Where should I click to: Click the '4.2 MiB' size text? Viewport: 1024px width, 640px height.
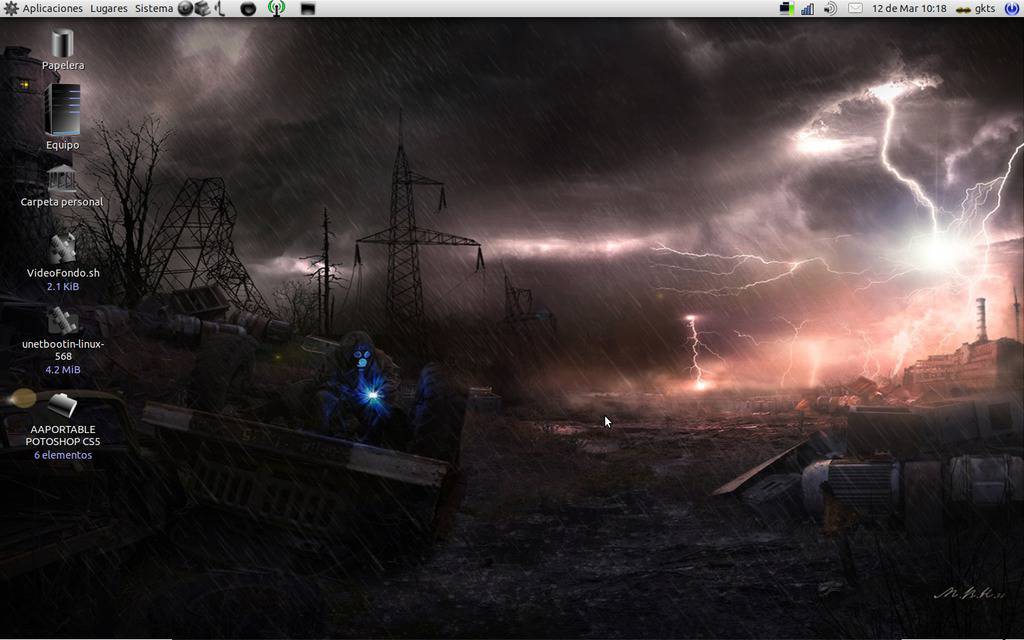tap(63, 370)
